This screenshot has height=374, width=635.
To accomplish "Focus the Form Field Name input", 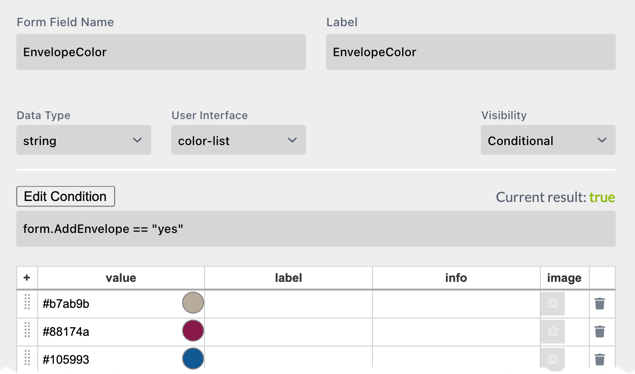I will click(x=161, y=52).
